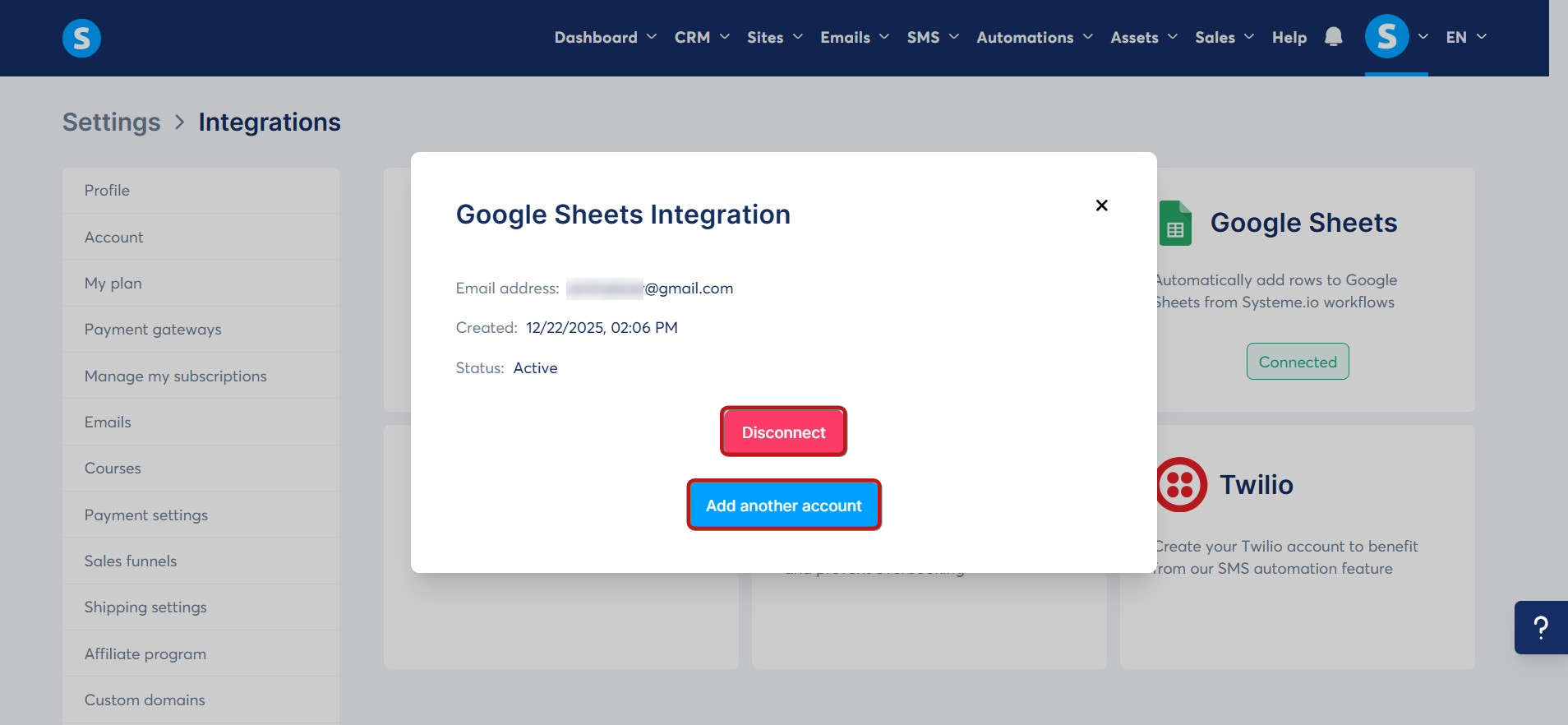Click the Disconnect button
This screenshot has height=725, width=1568.
coord(783,432)
